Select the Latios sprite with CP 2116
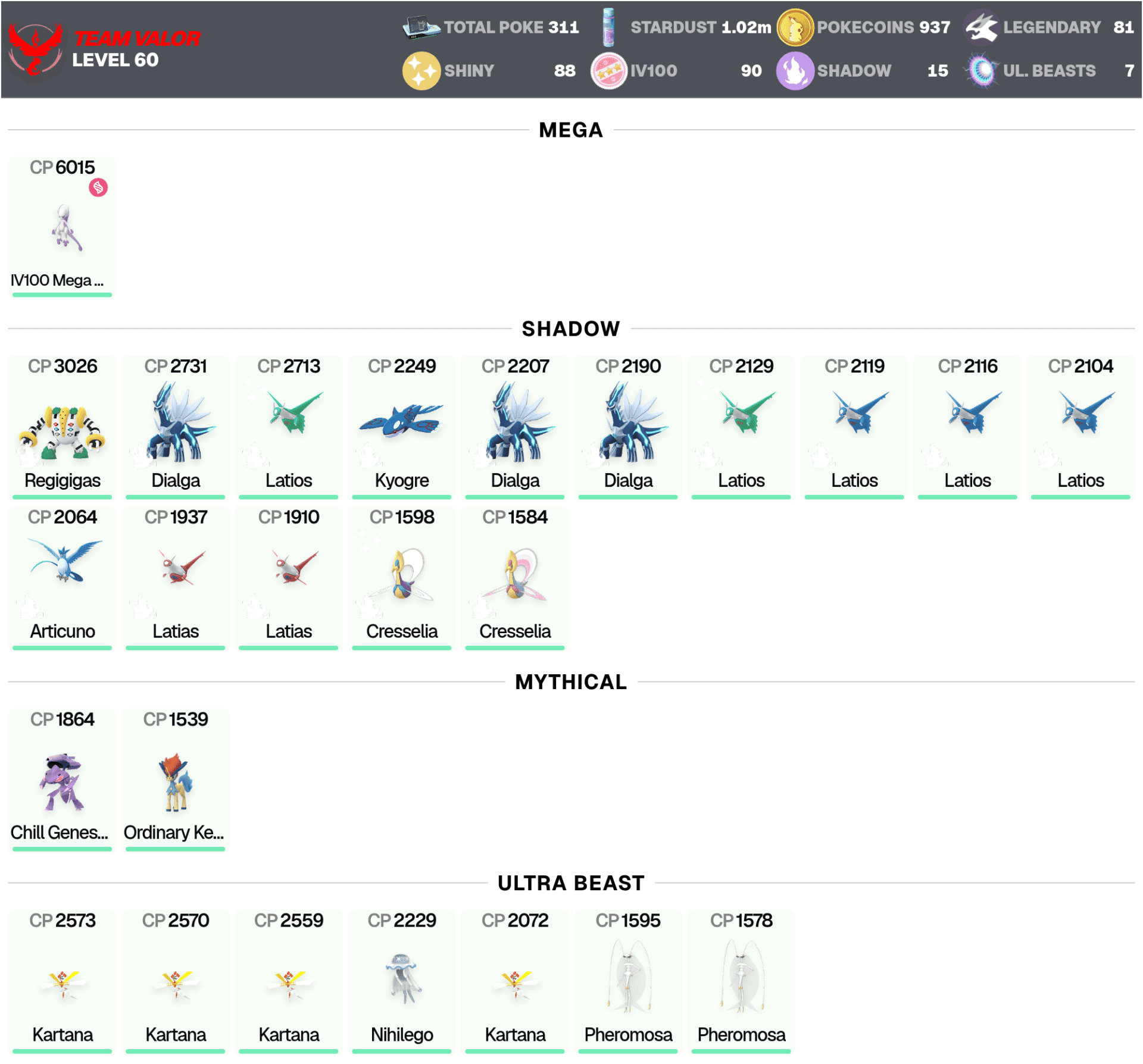Screen dimensions: 1143x1064 [x=973, y=411]
